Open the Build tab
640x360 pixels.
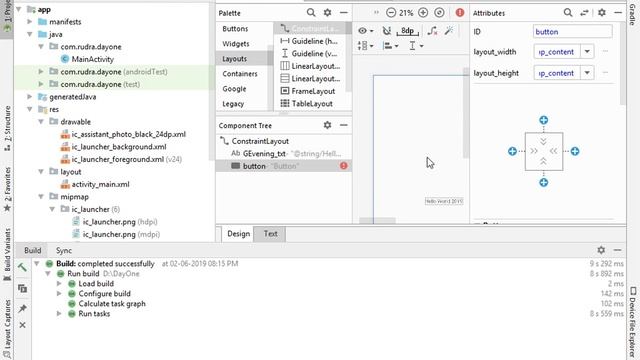pos(33,250)
